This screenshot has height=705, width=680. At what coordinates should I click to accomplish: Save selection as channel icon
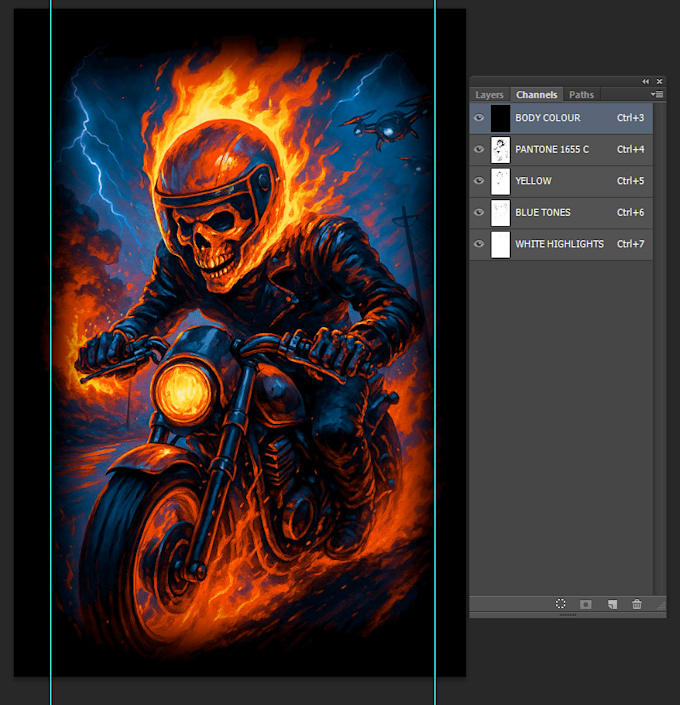coord(586,604)
